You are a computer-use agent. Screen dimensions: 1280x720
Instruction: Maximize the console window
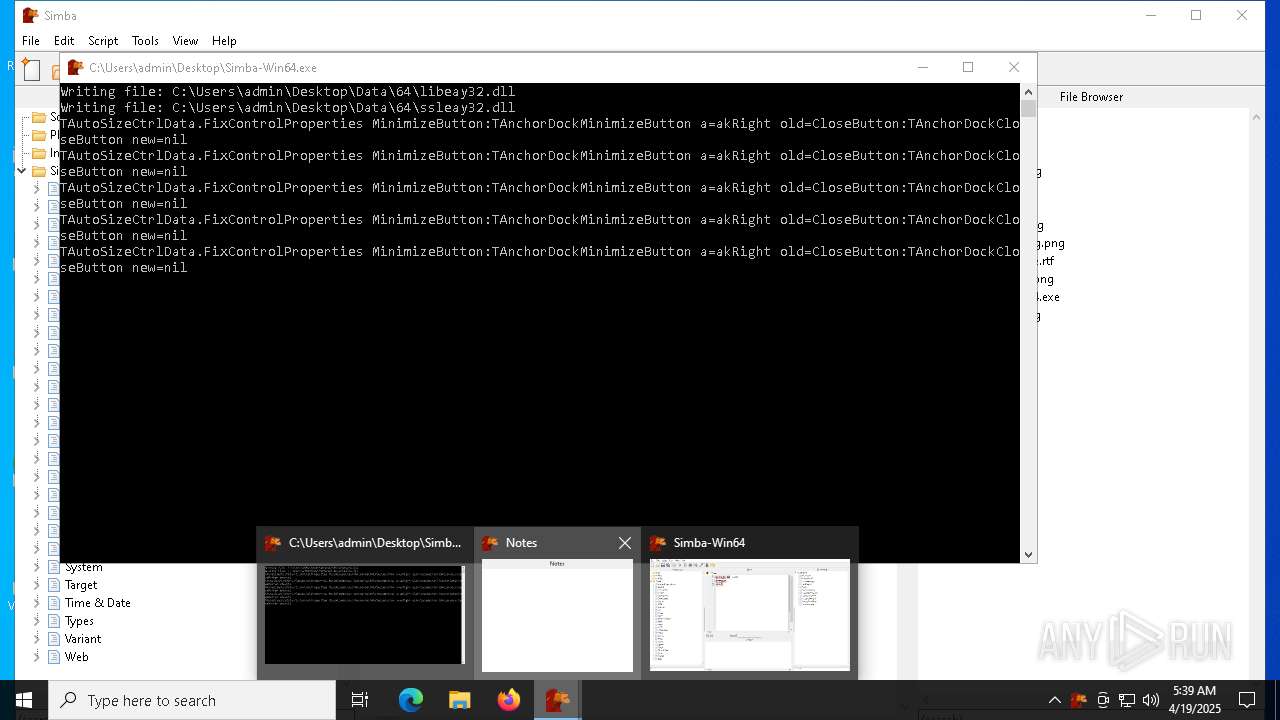[x=968, y=67]
